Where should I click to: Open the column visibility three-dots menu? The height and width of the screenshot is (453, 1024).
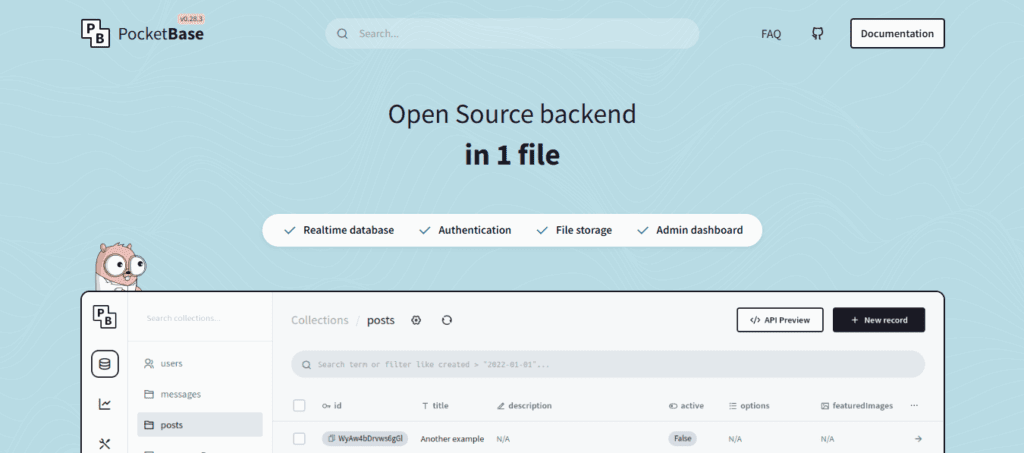[914, 405]
